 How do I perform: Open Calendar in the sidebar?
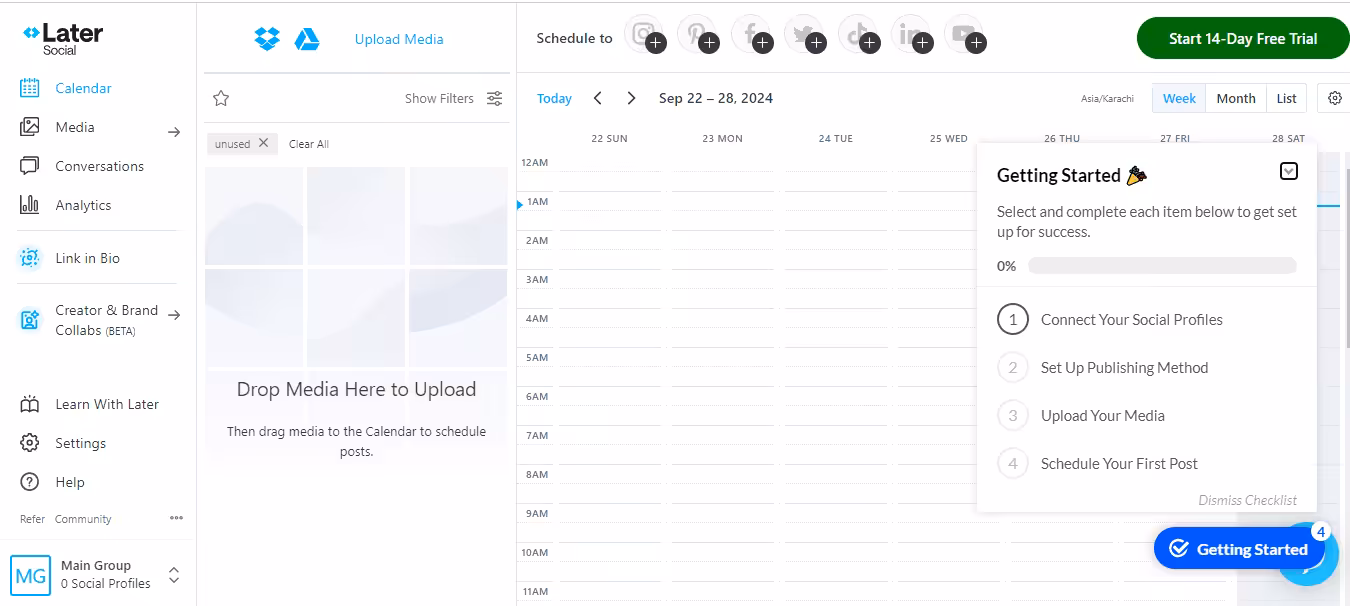coord(83,88)
